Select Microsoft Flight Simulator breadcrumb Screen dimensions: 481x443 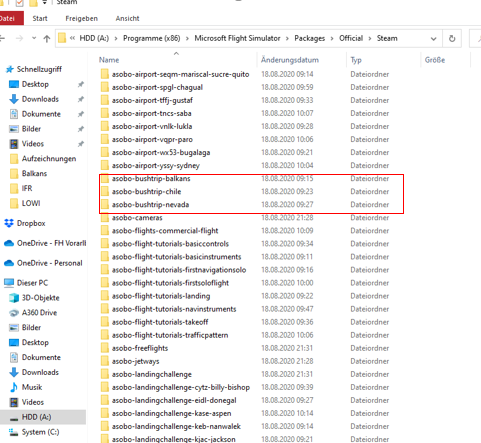[237, 38]
